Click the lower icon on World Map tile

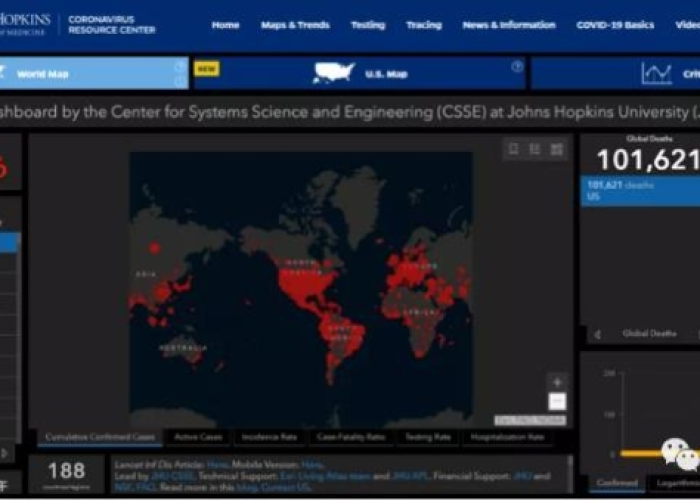pyautogui.click(x=180, y=82)
